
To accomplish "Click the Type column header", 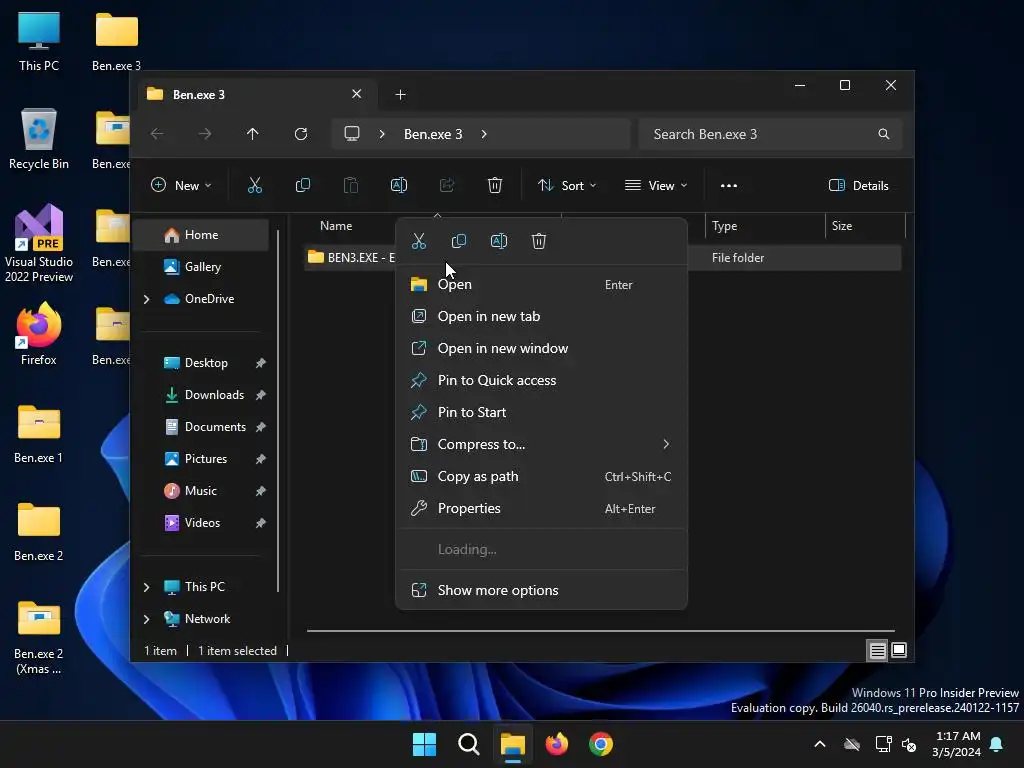I will pyautogui.click(x=724, y=226).
